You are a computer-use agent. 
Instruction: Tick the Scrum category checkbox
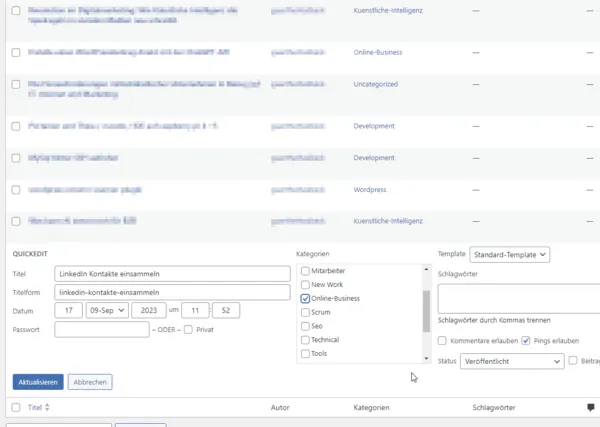click(x=305, y=312)
